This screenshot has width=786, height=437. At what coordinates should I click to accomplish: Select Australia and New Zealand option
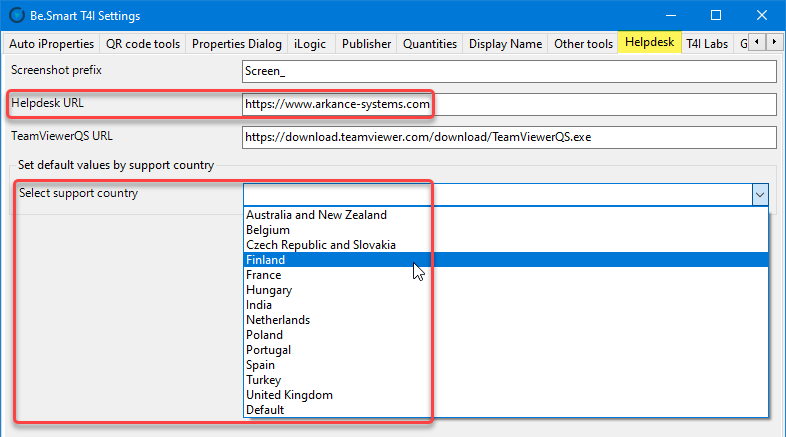(316, 215)
